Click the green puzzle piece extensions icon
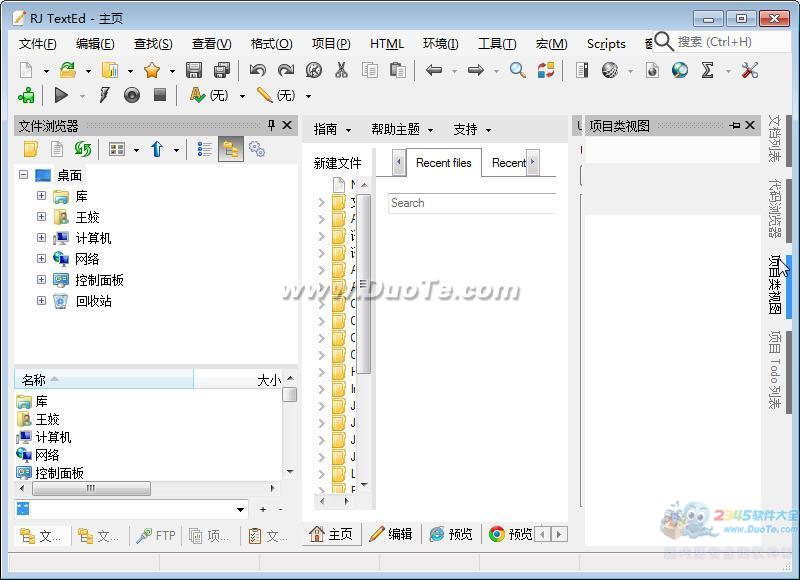This screenshot has height=580, width=800. pyautogui.click(x=27, y=95)
